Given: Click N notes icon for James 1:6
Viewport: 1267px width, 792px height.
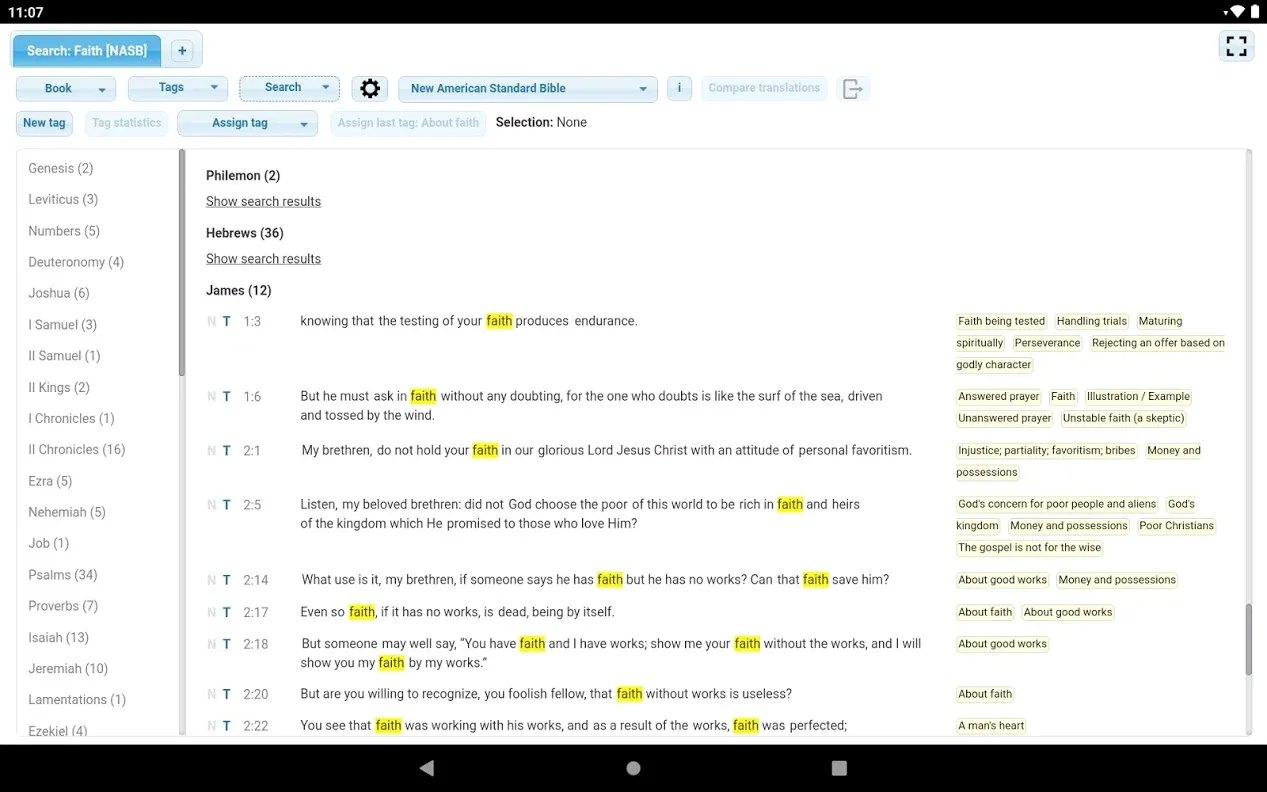Looking at the screenshot, I should point(211,397).
